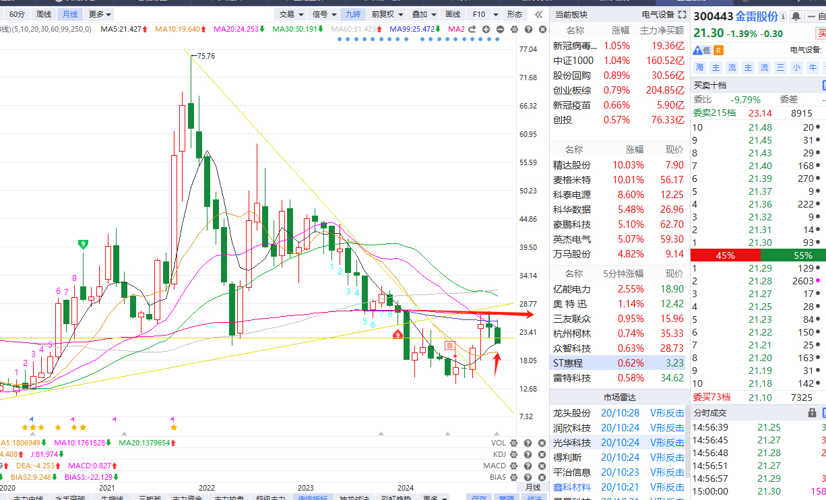This screenshot has width=826, height=500.
Task: Open VOL indicator settings gear
Action: pyautogui.click(x=514, y=443)
